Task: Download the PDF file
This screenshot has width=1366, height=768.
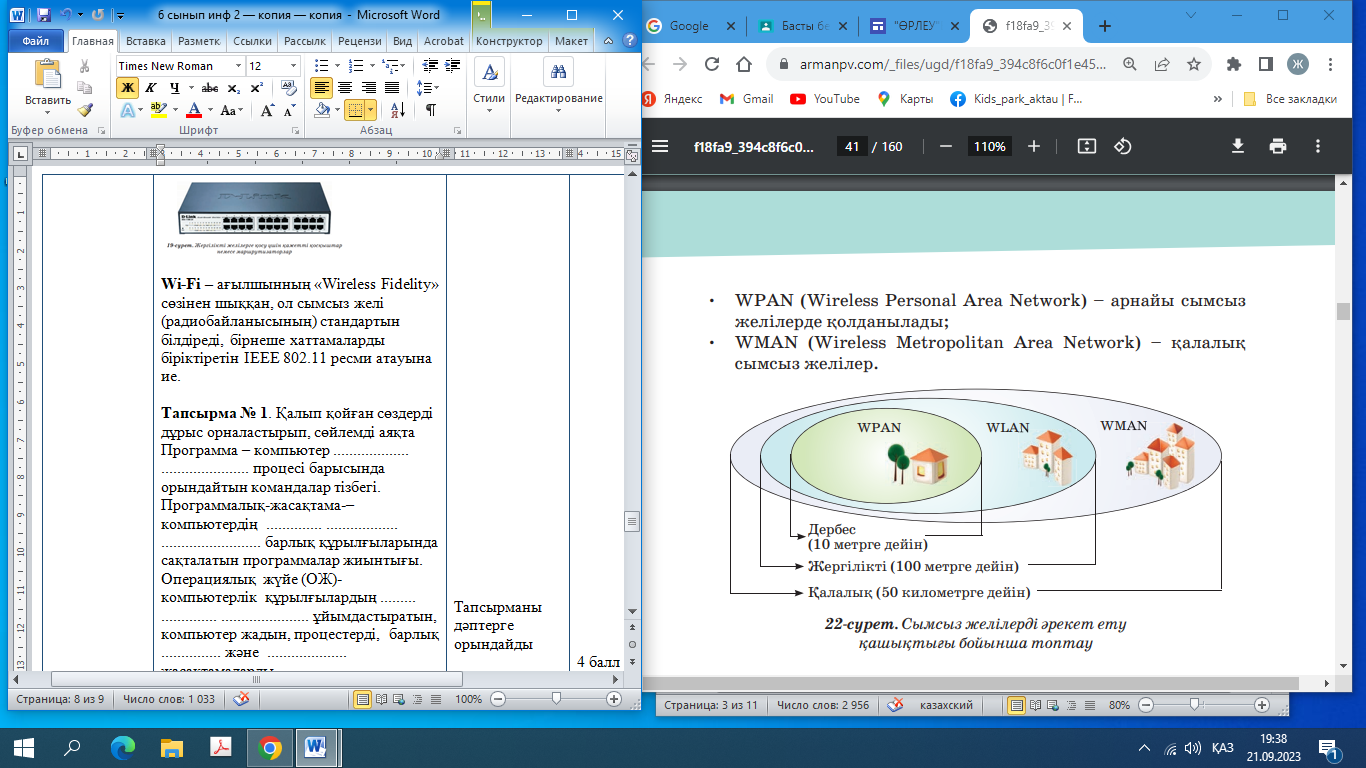Action: [x=1237, y=146]
